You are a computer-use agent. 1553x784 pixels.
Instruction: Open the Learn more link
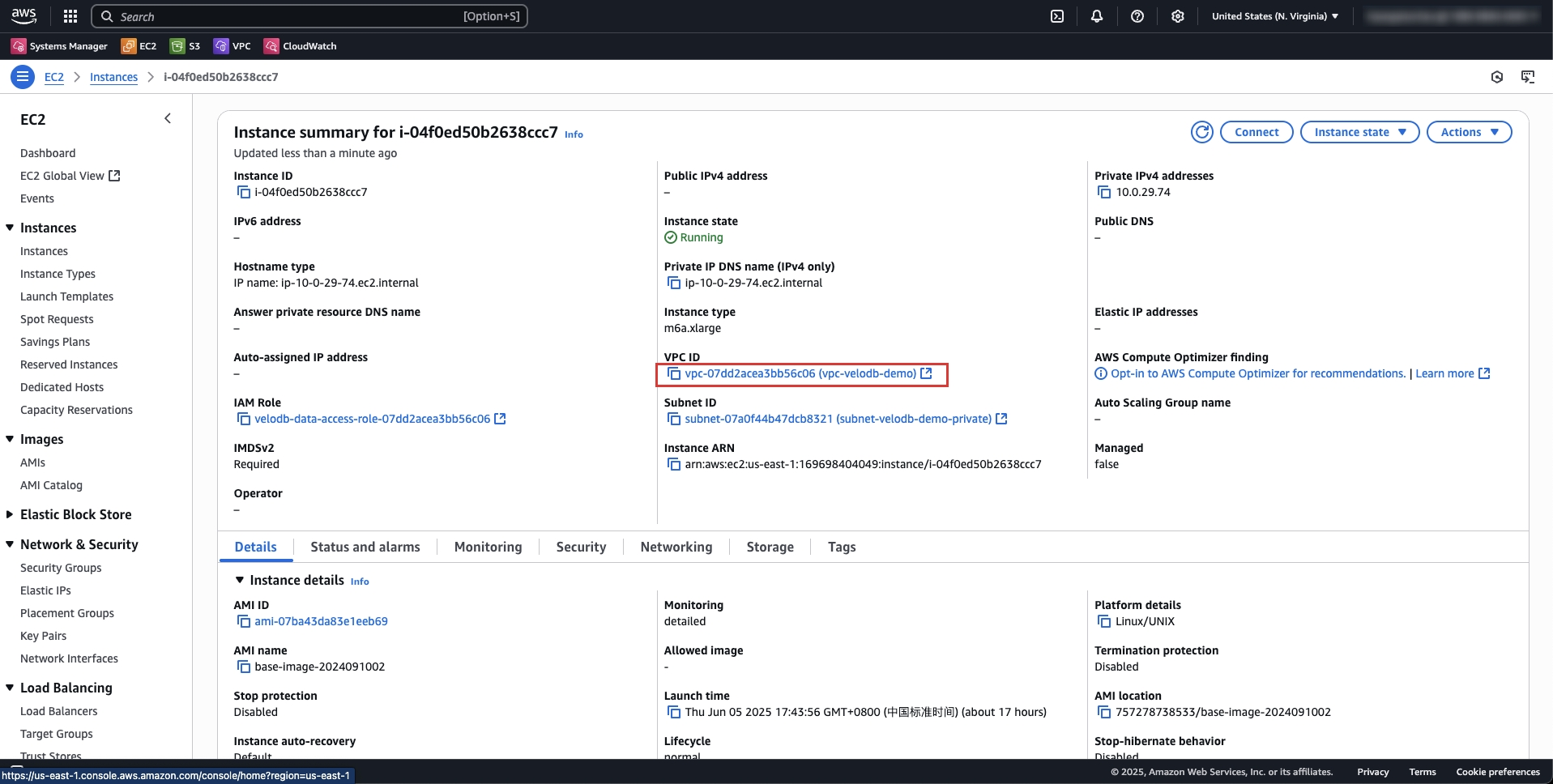1453,373
